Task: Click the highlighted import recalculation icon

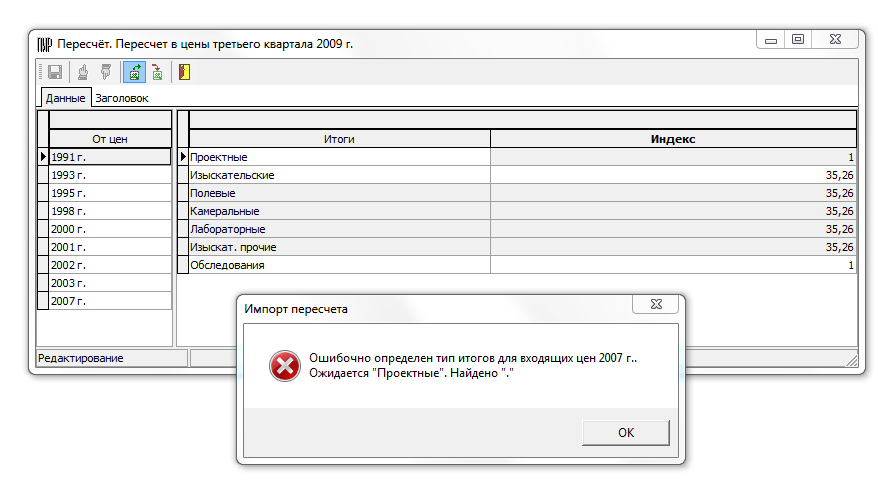Action: coord(133,72)
